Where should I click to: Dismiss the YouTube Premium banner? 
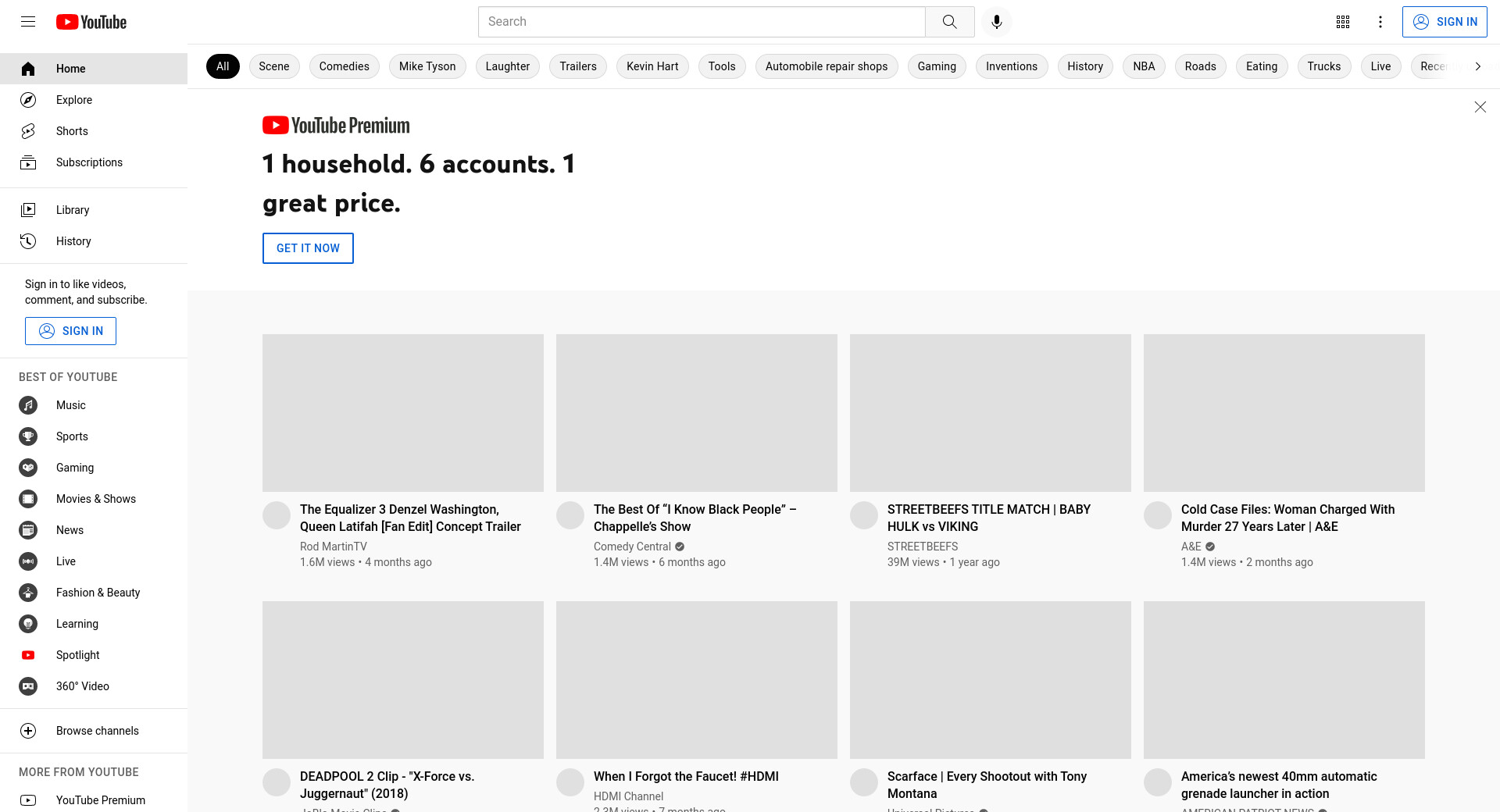pyautogui.click(x=1480, y=107)
